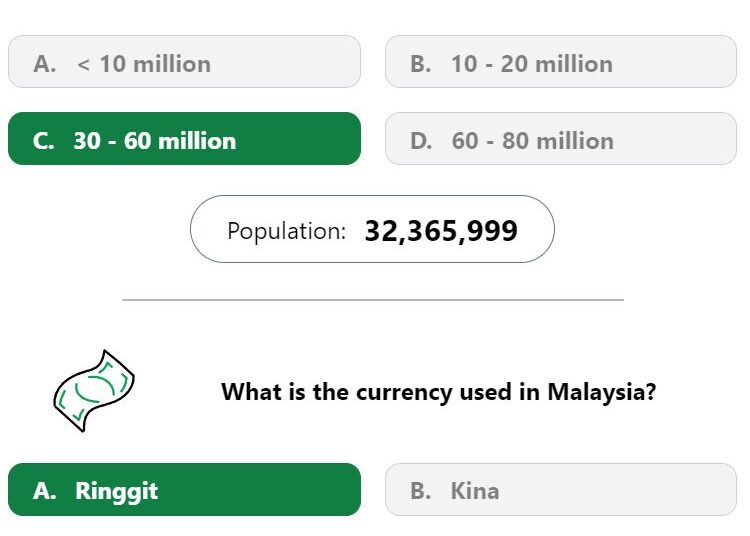
Task: Click the population number 32,365,999
Action: (x=441, y=231)
